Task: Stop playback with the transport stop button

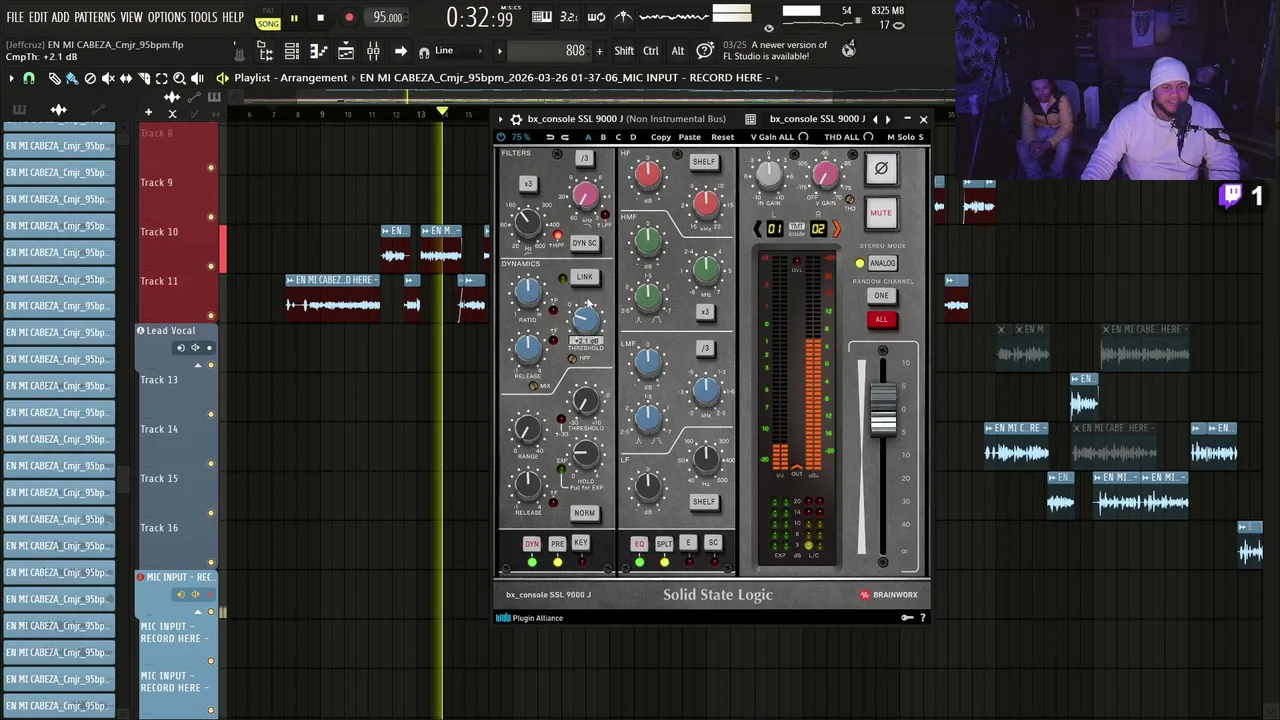Action: tap(320, 17)
